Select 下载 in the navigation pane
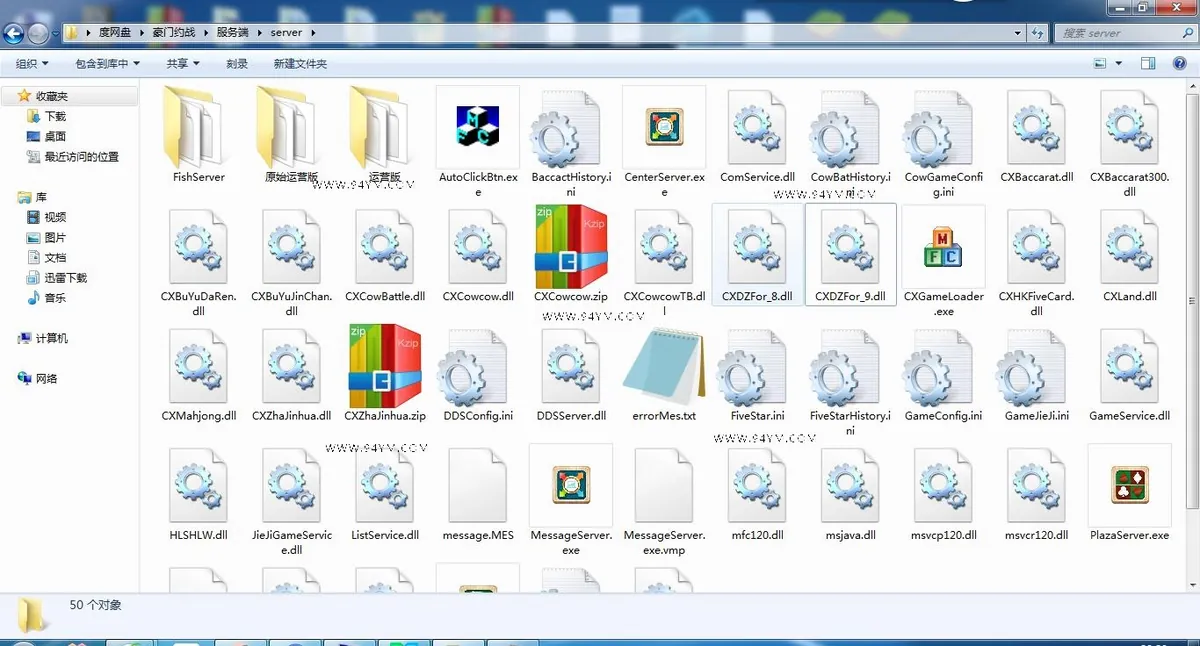Screen dimensions: 1200x646 pos(55,116)
